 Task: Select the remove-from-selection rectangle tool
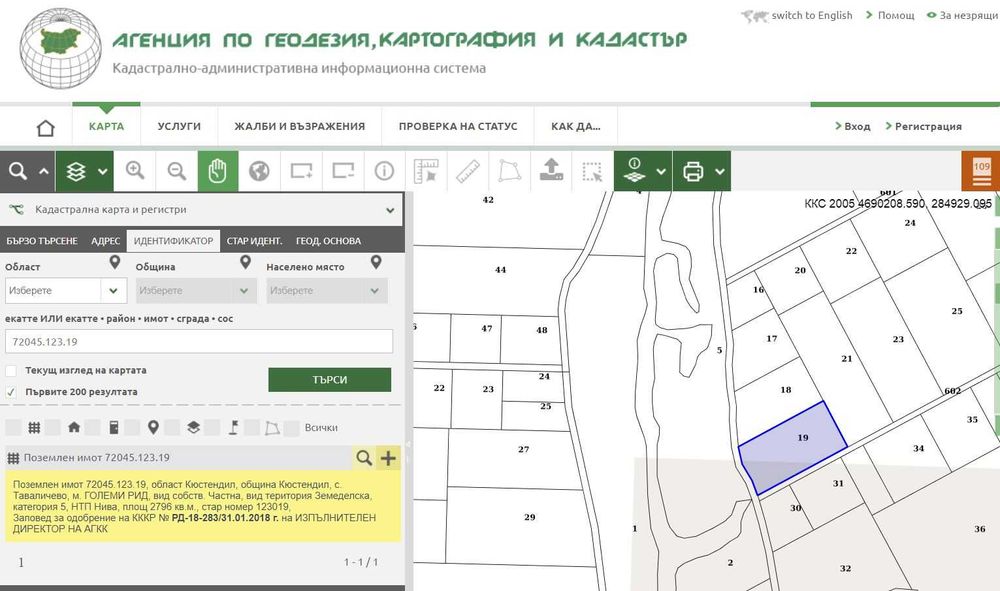point(342,171)
